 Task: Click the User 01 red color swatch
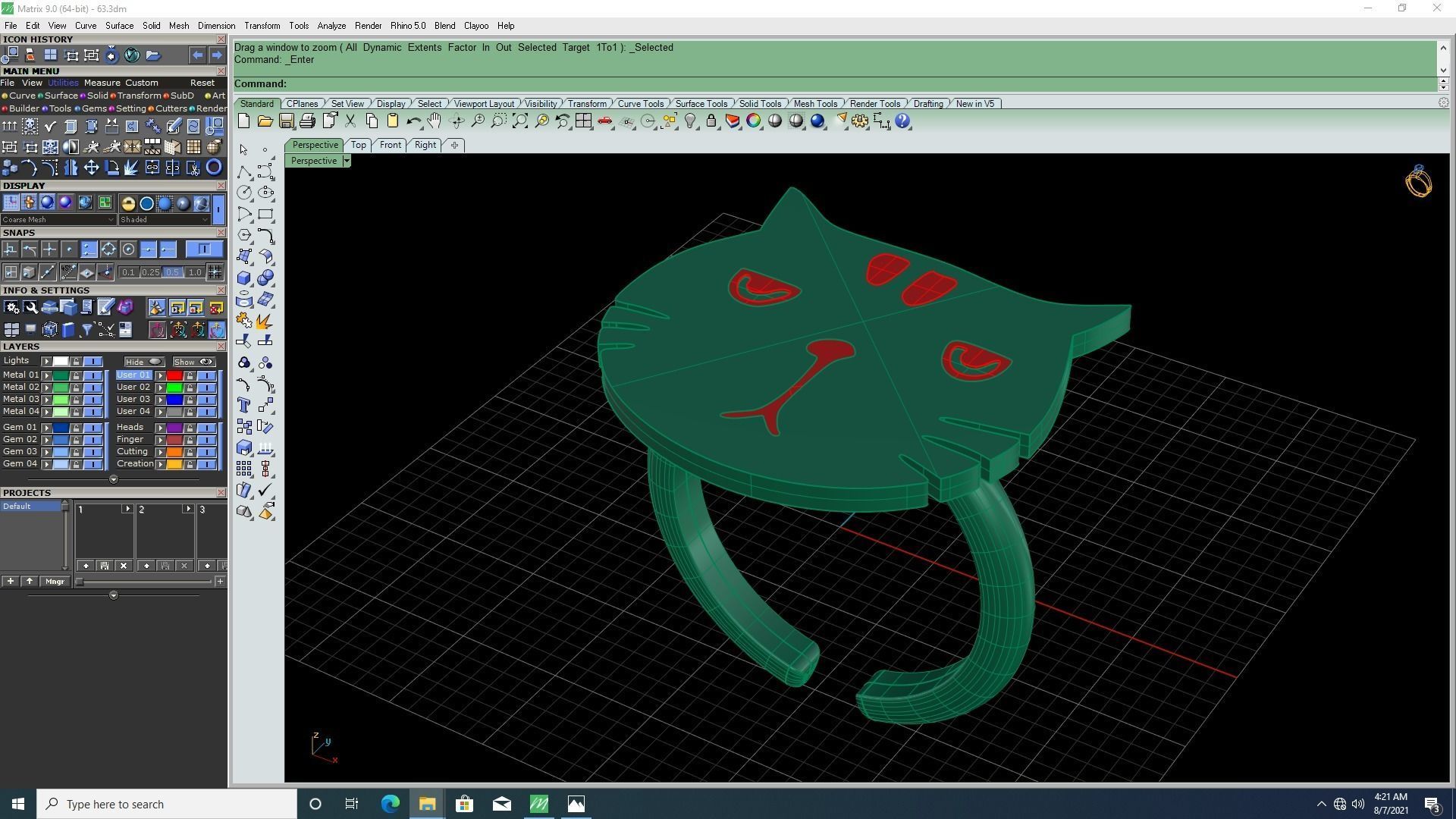[x=174, y=375]
